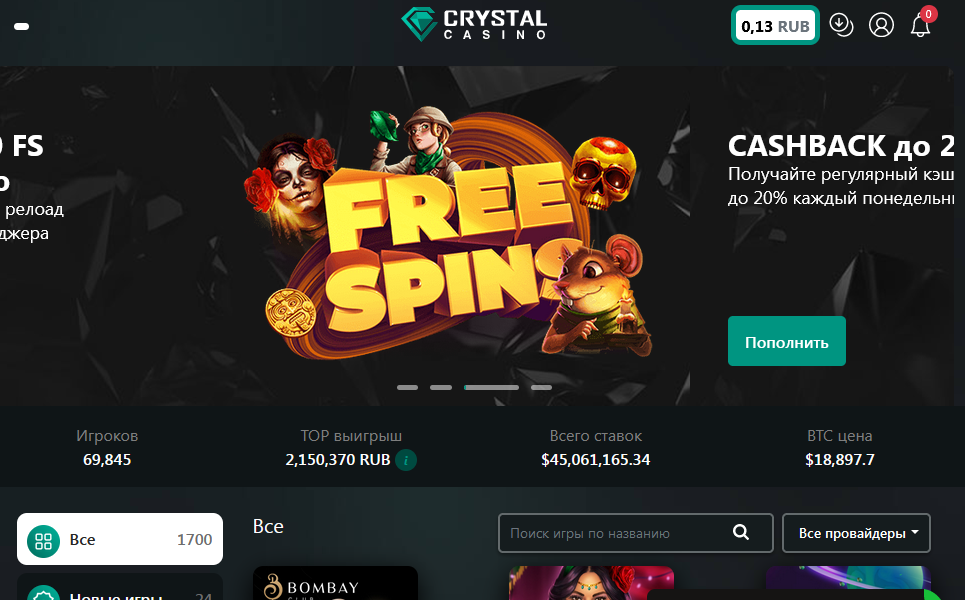Viewport: 965px width, 600px height.
Task: Click the Все провайдеры dropdown arrow
Action: pyautogui.click(x=915, y=532)
